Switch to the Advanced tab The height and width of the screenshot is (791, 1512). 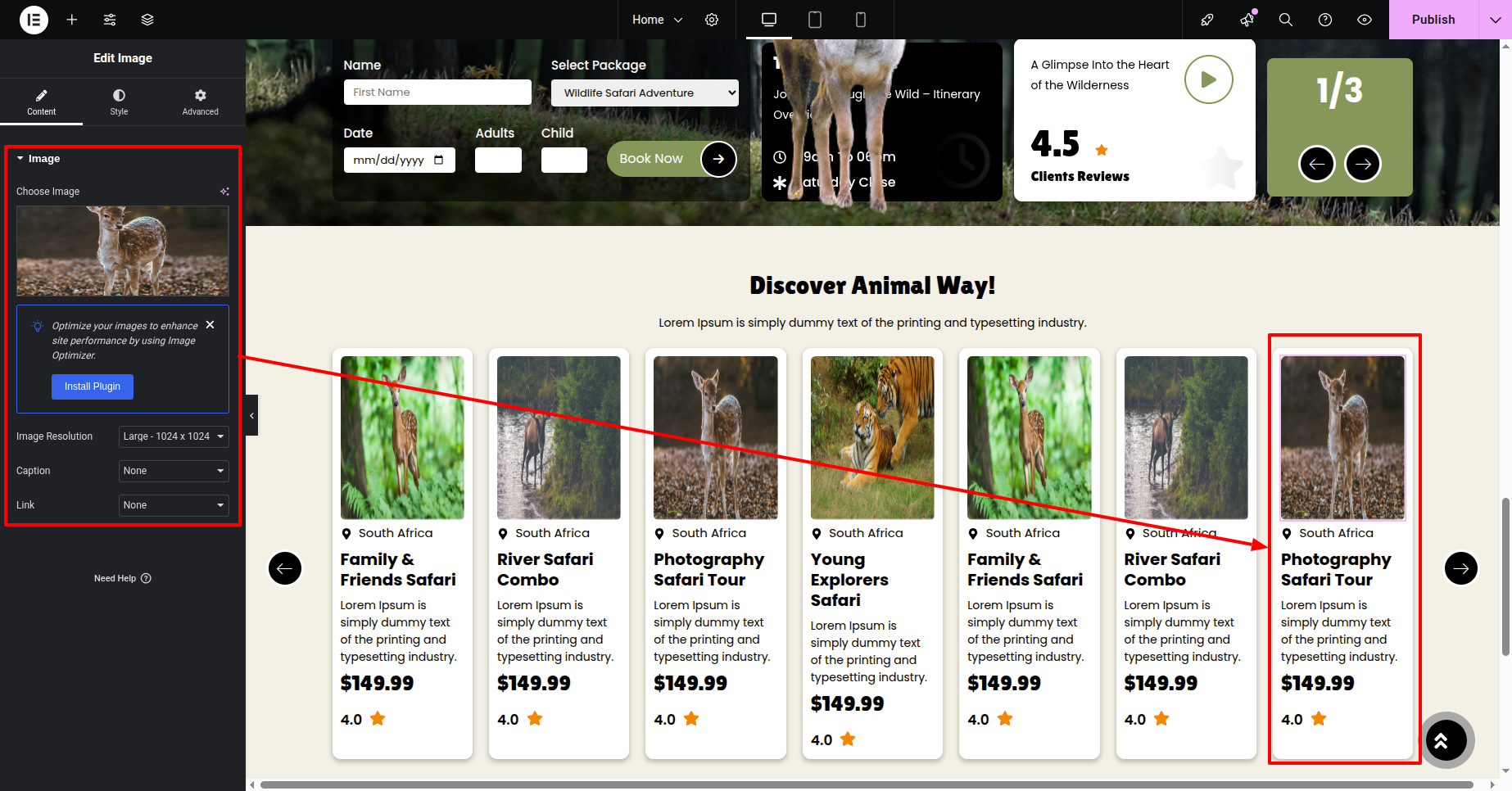click(x=200, y=102)
